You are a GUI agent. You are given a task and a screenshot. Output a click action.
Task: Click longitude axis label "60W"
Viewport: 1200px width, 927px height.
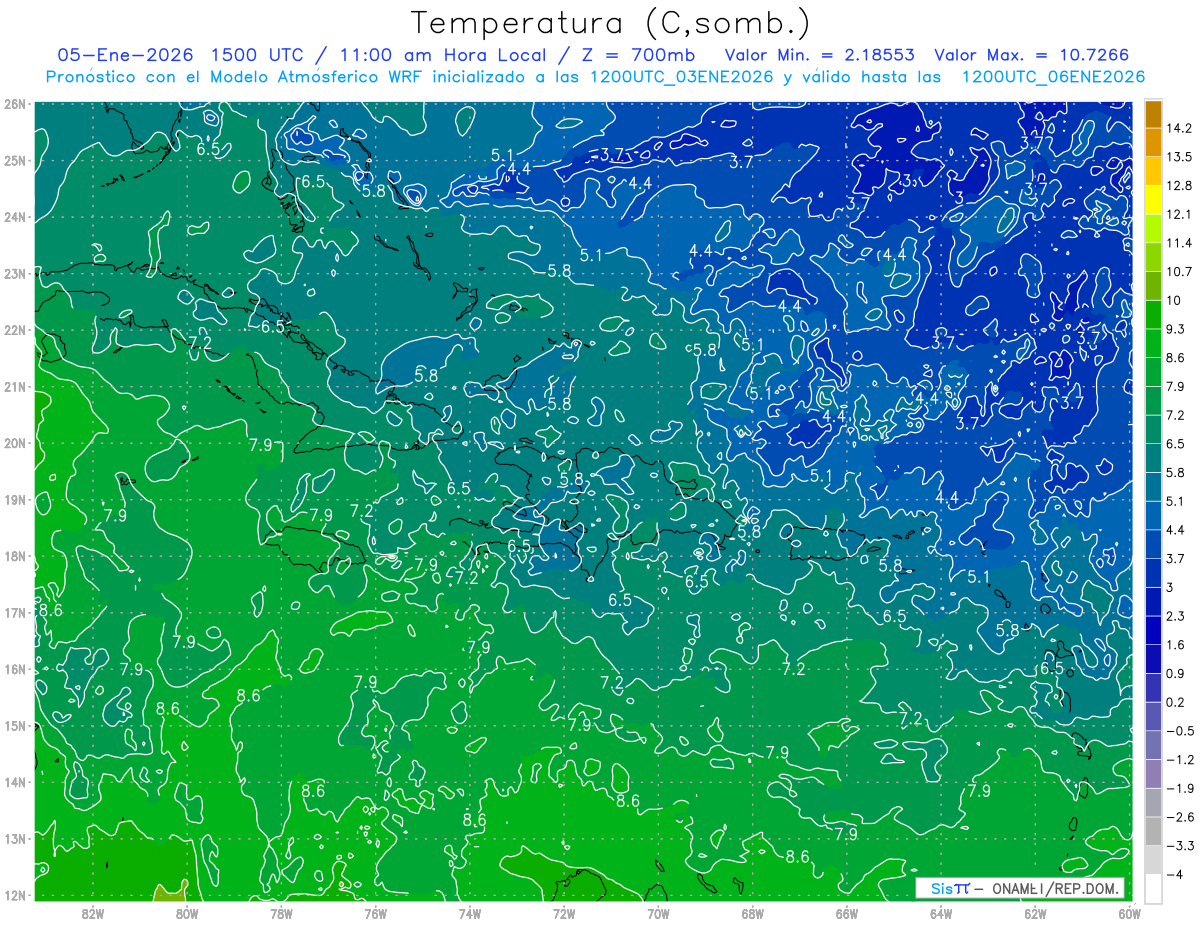pyautogui.click(x=1129, y=913)
